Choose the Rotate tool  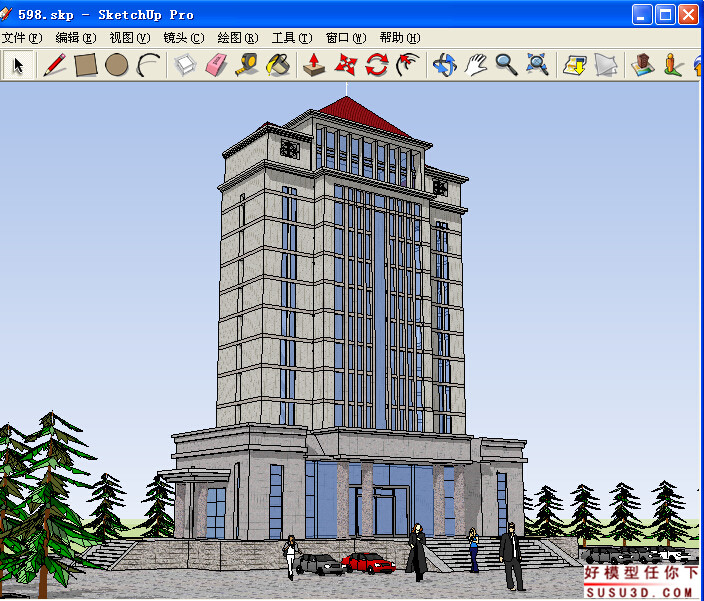[x=376, y=66]
